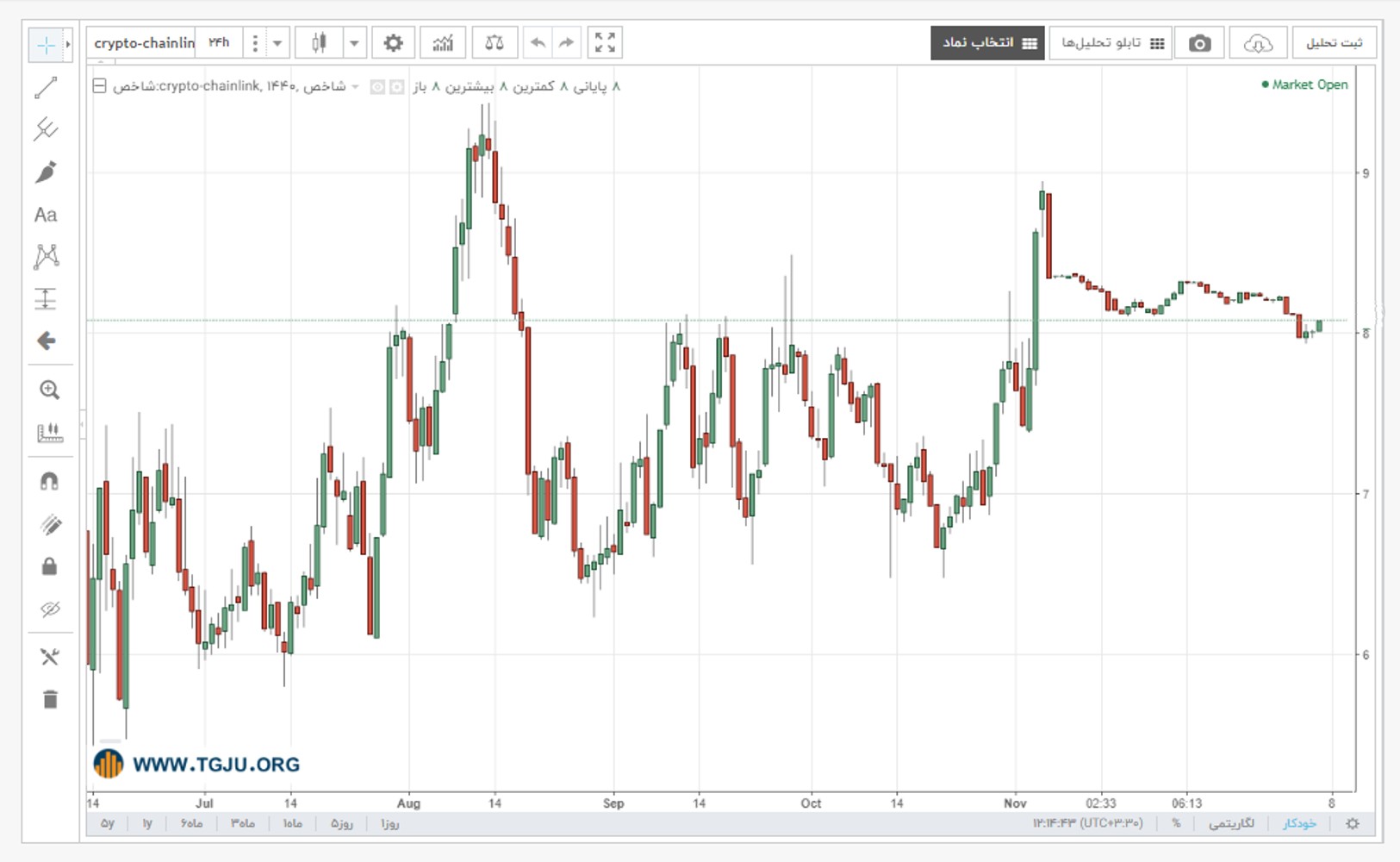Collapse the crypto-chainlink legend box
Viewport: 1400px width, 862px height.
pos(100,86)
